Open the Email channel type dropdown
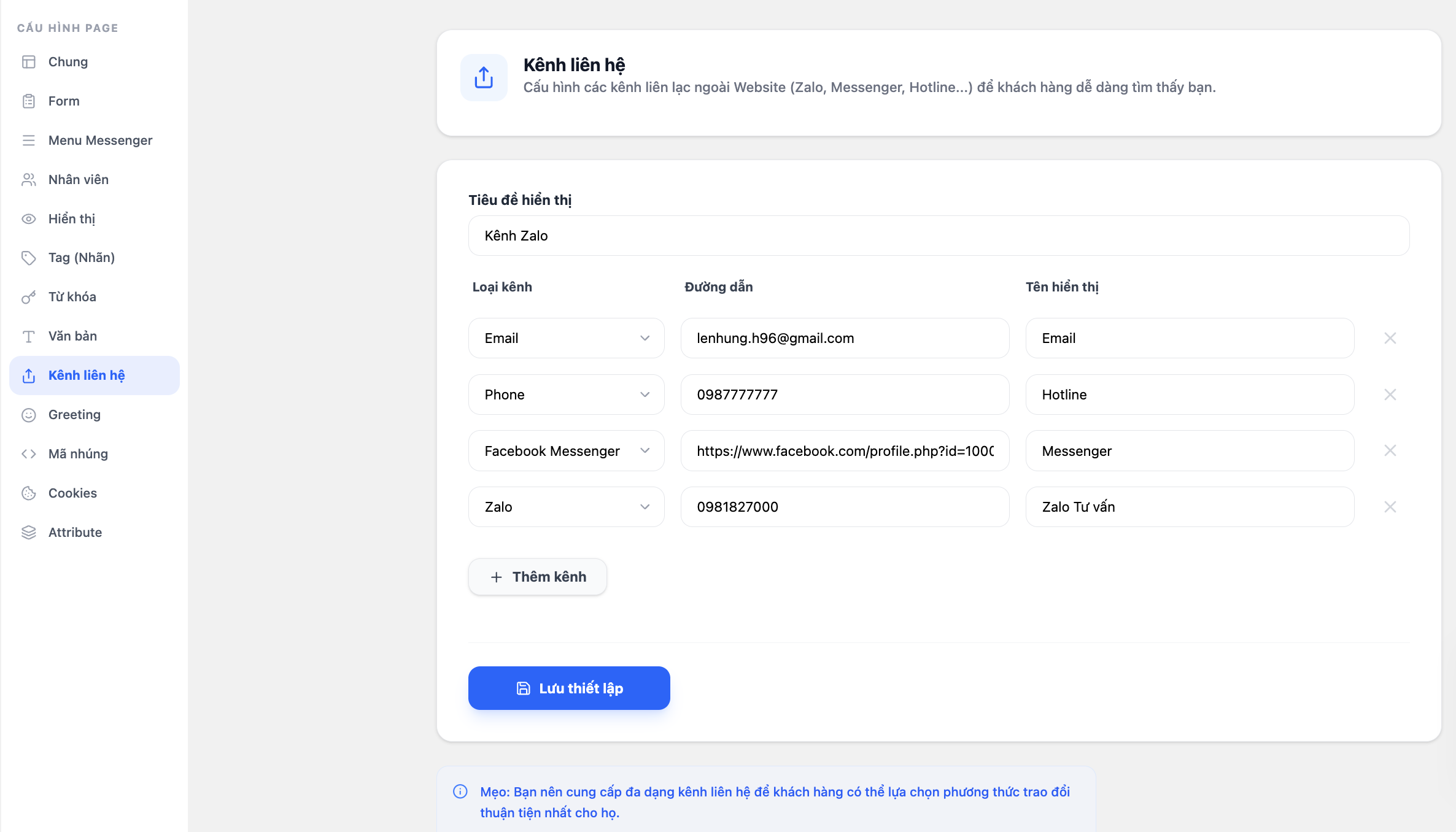The height and width of the screenshot is (832, 1456). click(x=566, y=338)
